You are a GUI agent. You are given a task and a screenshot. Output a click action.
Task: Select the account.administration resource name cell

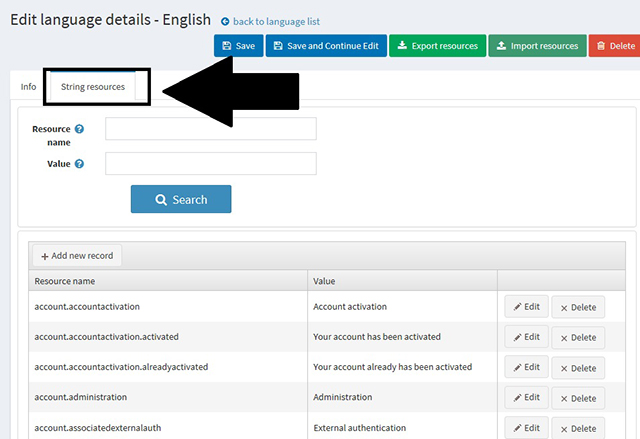[x=168, y=397]
